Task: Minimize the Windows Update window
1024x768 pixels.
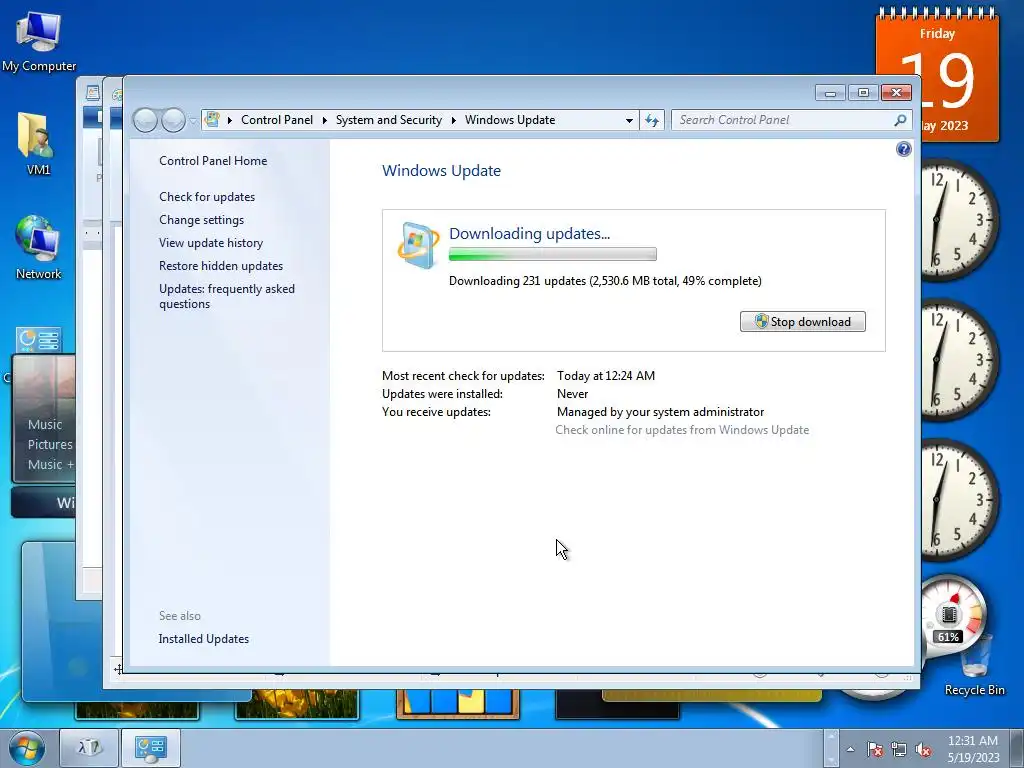Action: coord(830,93)
